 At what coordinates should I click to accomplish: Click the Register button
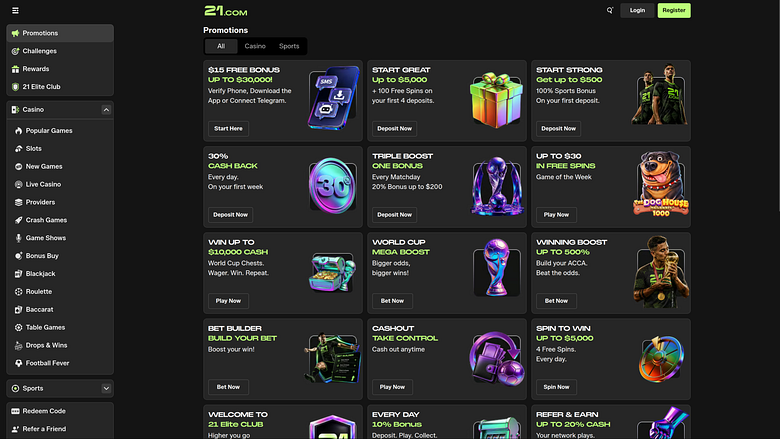pos(674,10)
